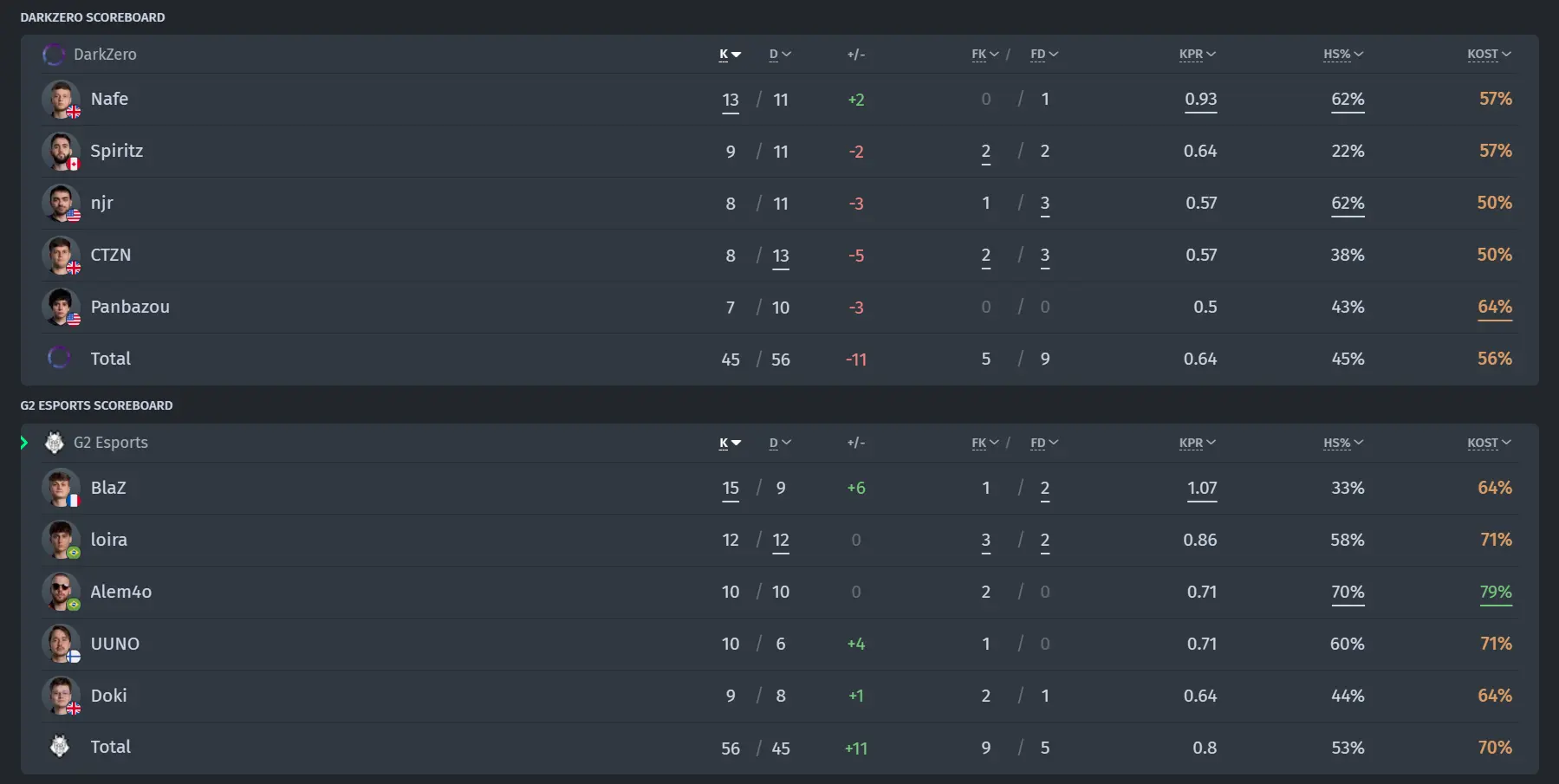
Task: Open the loira player name link
Action: tap(109, 540)
